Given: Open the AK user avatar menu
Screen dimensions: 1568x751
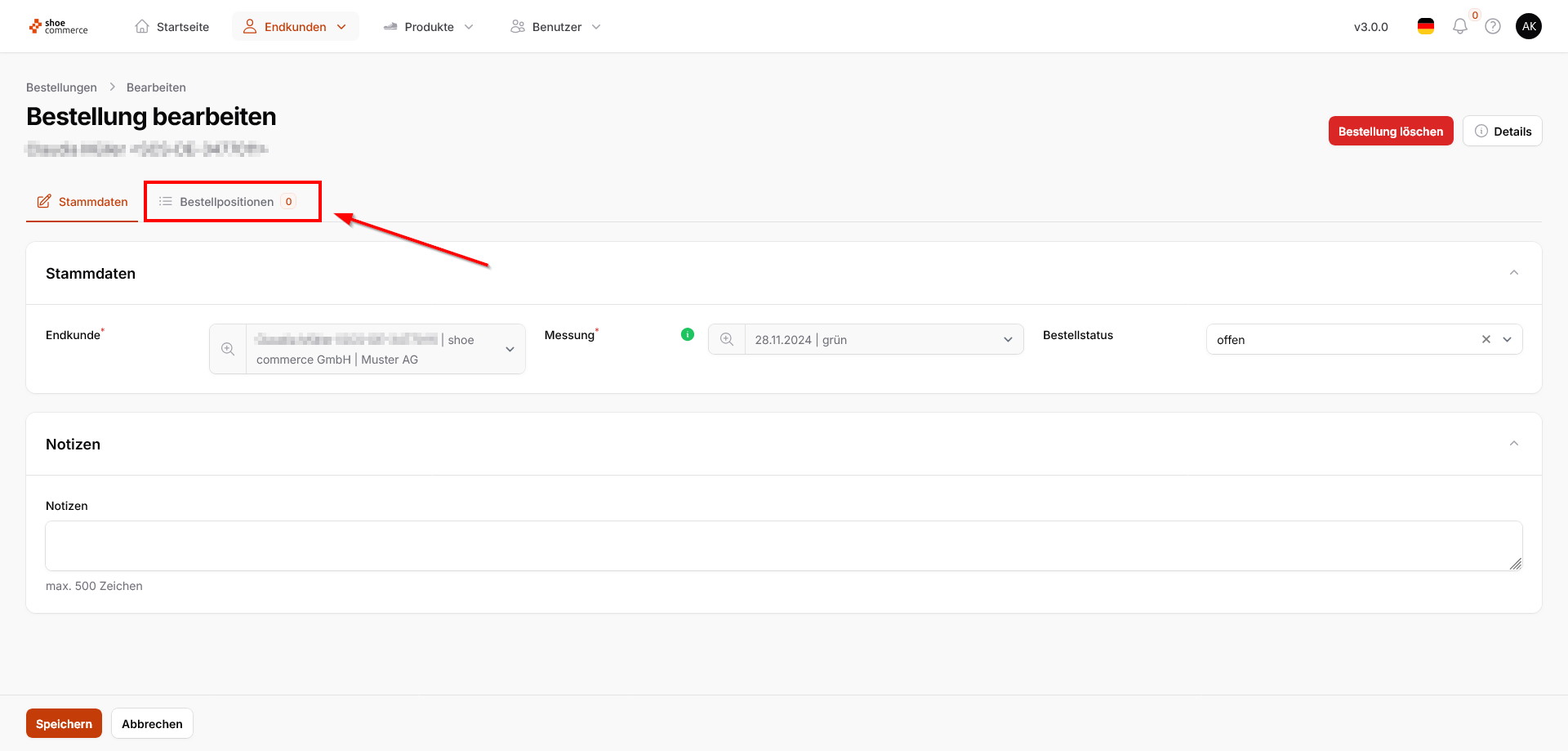Looking at the screenshot, I should click(x=1529, y=27).
